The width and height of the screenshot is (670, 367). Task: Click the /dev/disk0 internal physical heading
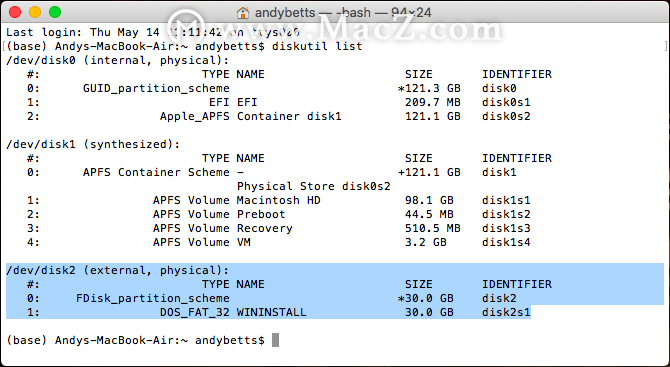click(118, 60)
